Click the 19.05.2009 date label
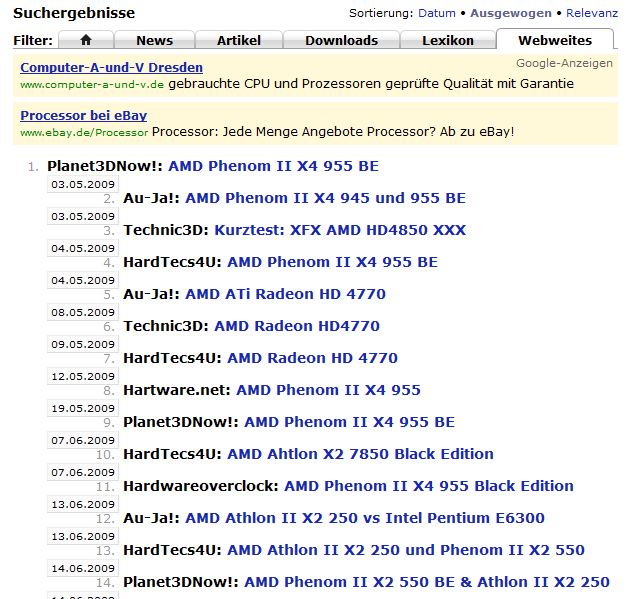Viewport: 627px width, 599px height. pos(83,408)
